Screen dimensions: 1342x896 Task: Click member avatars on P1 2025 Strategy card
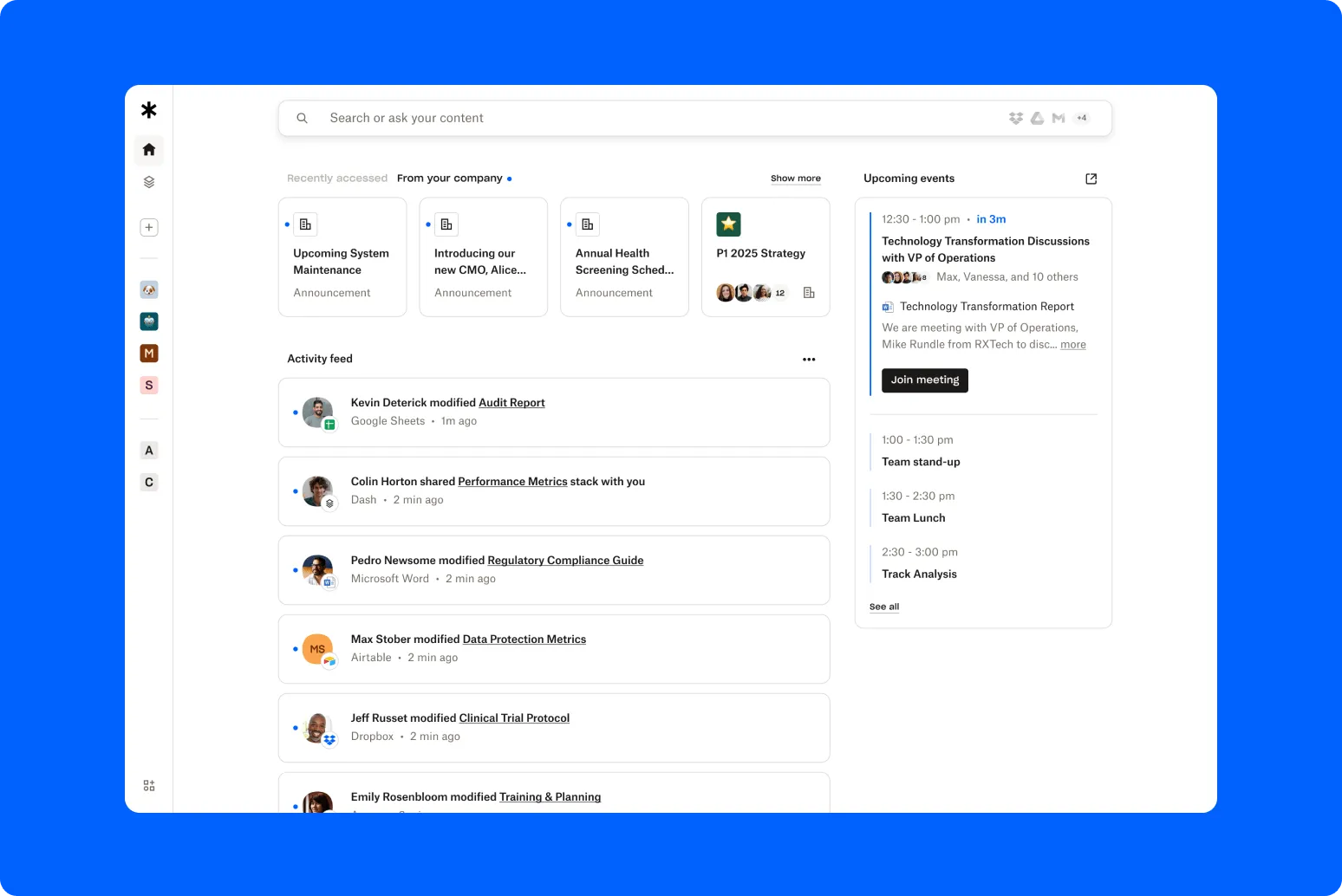click(x=744, y=293)
